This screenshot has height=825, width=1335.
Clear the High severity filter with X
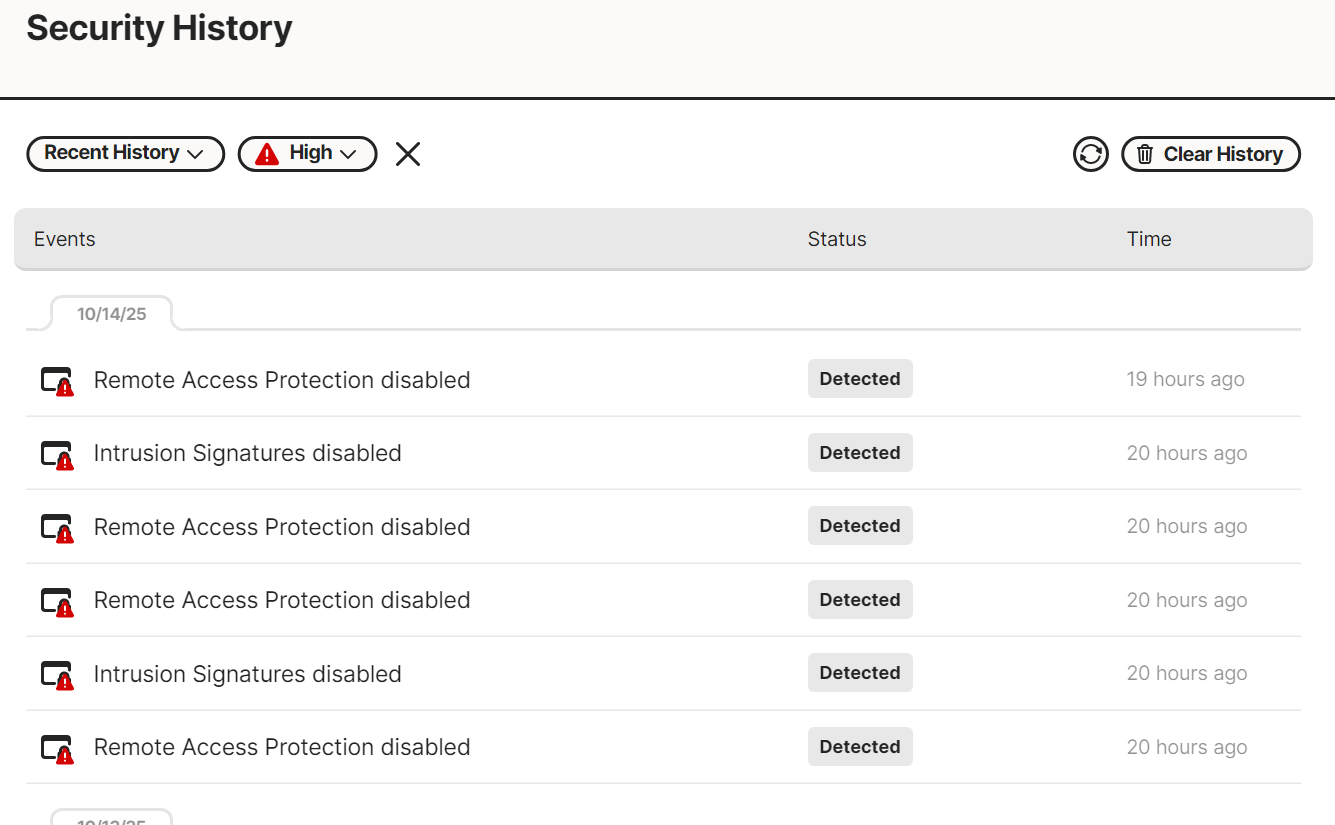[x=408, y=154]
